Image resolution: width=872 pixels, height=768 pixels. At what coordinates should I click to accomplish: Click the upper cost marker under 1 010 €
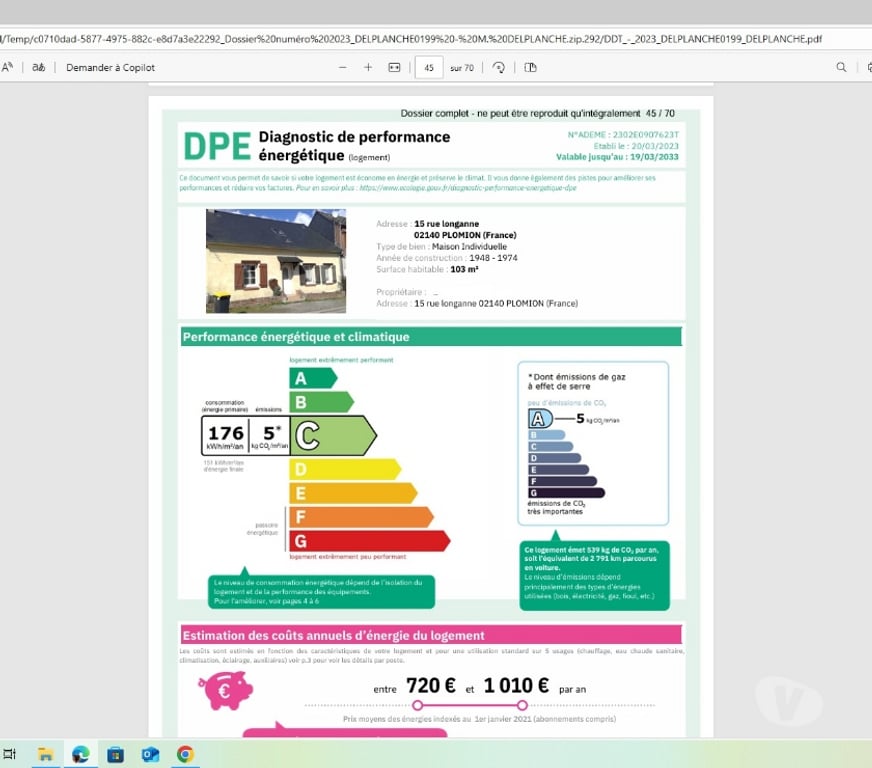[x=522, y=705]
